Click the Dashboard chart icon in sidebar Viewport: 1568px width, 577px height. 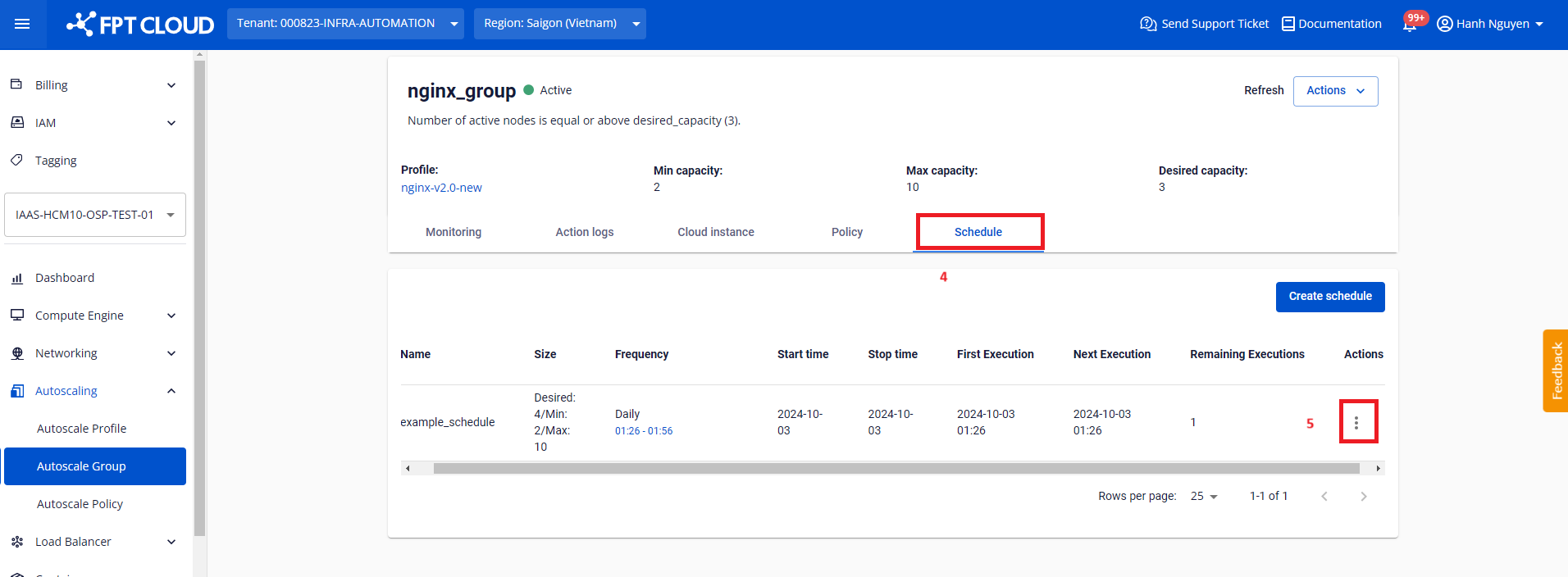(x=17, y=278)
